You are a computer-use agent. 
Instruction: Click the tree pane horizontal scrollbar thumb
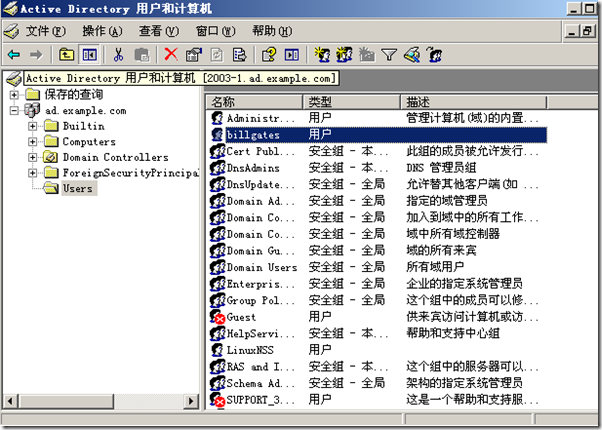point(66,402)
